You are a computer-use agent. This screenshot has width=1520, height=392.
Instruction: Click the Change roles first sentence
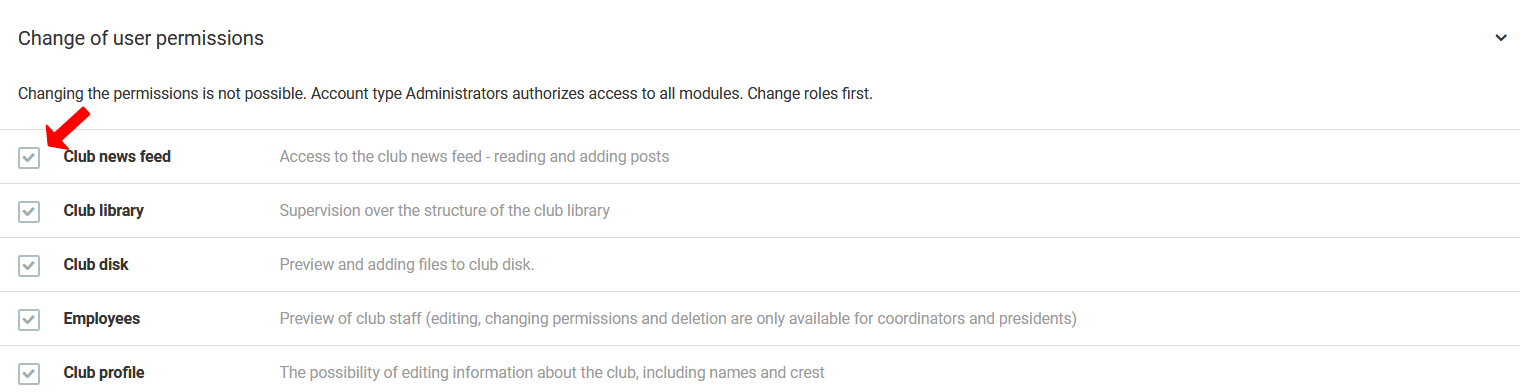[x=811, y=95]
